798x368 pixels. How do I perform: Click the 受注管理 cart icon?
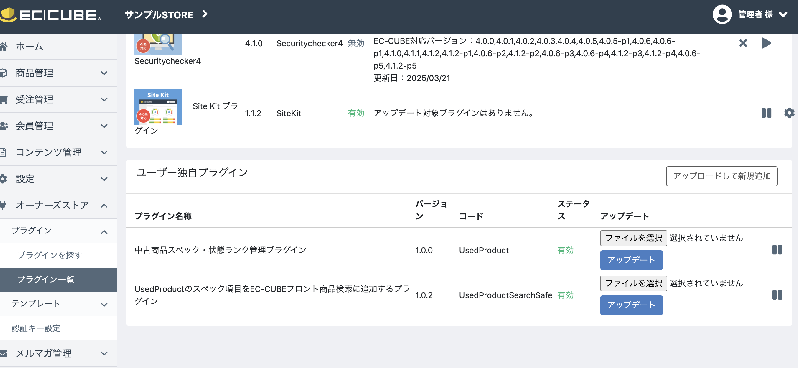tap(4, 100)
